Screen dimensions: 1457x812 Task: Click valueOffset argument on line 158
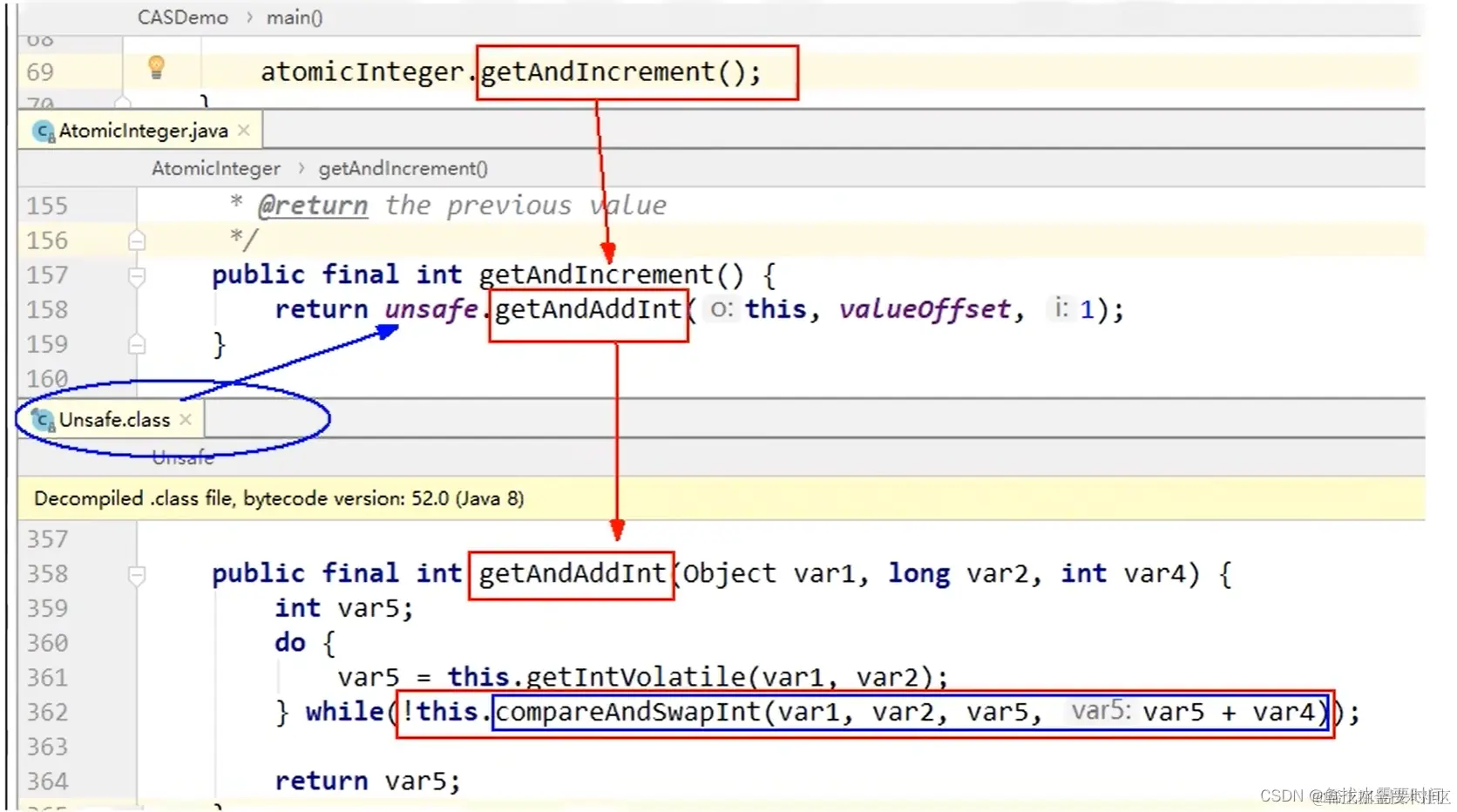click(924, 309)
